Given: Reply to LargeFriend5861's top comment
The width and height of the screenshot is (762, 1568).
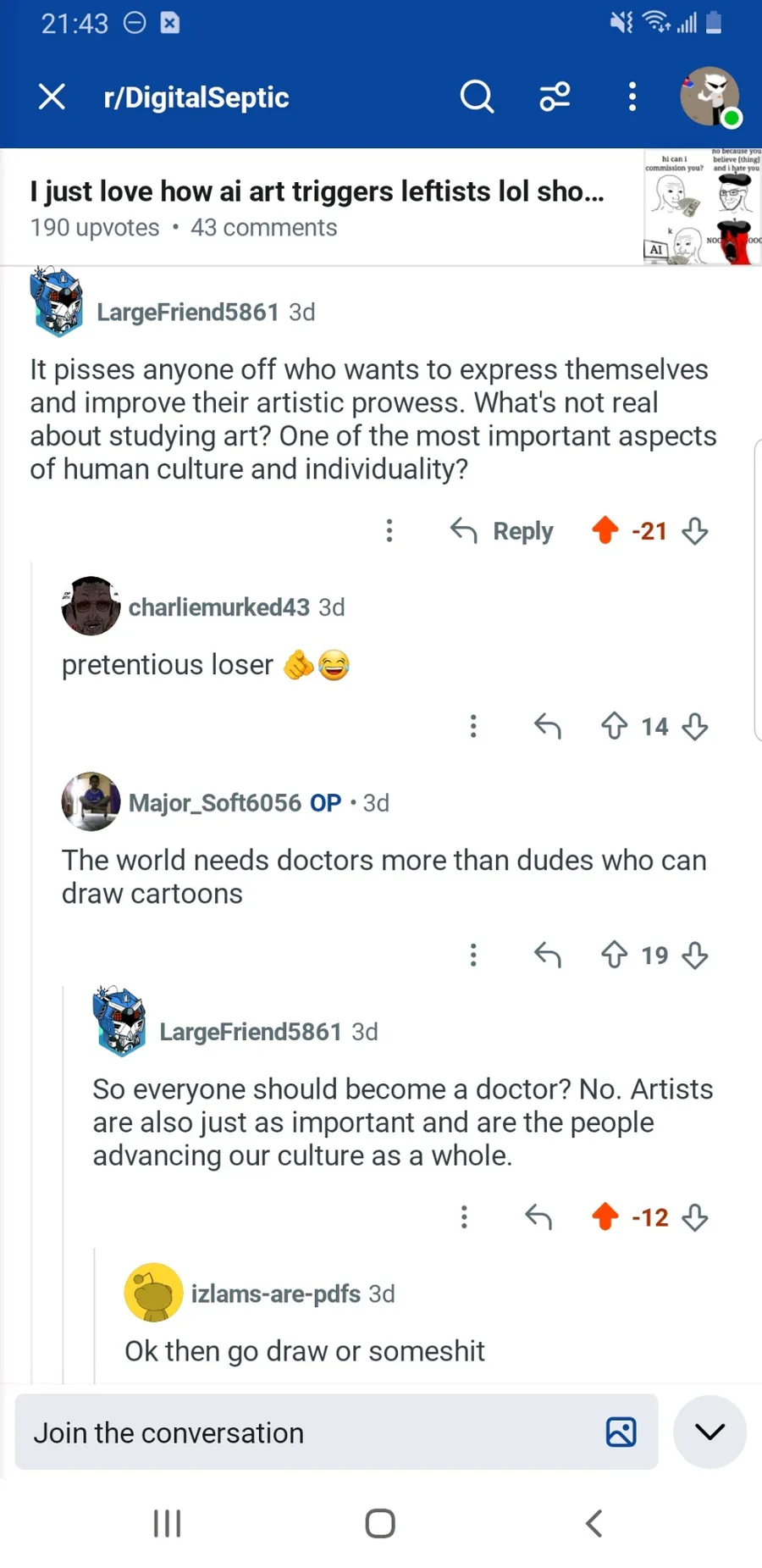Looking at the screenshot, I should tap(502, 531).
